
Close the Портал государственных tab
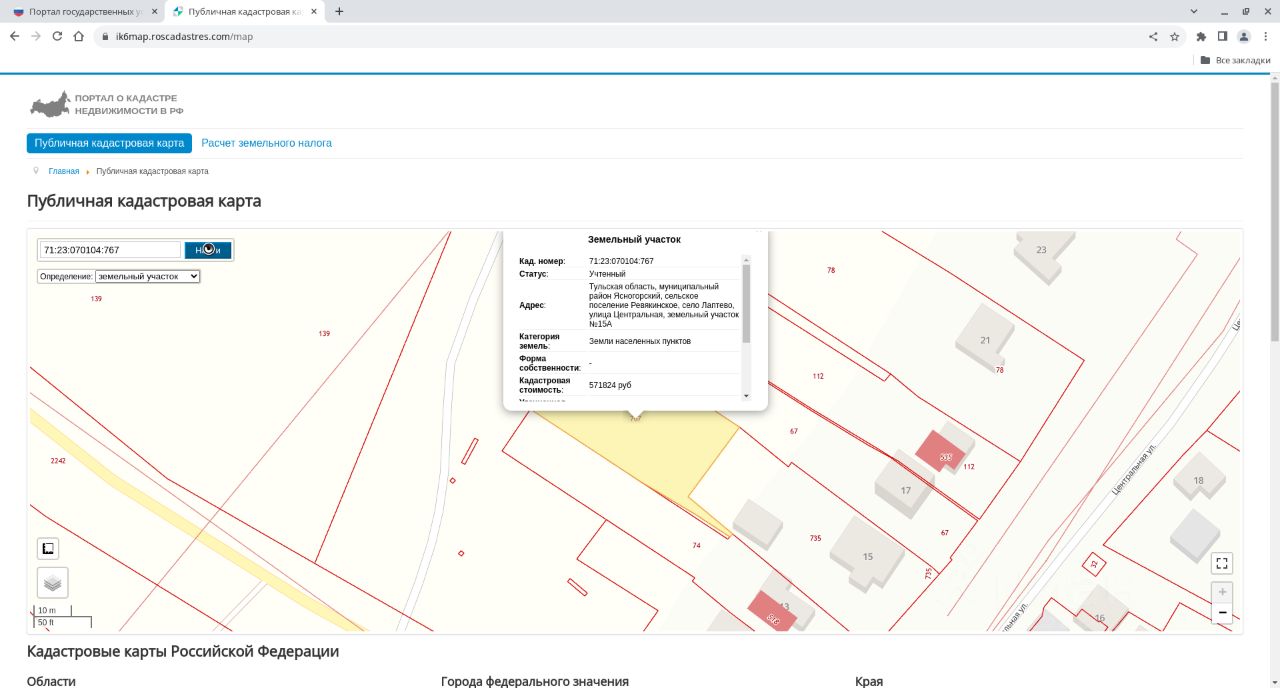pos(154,11)
